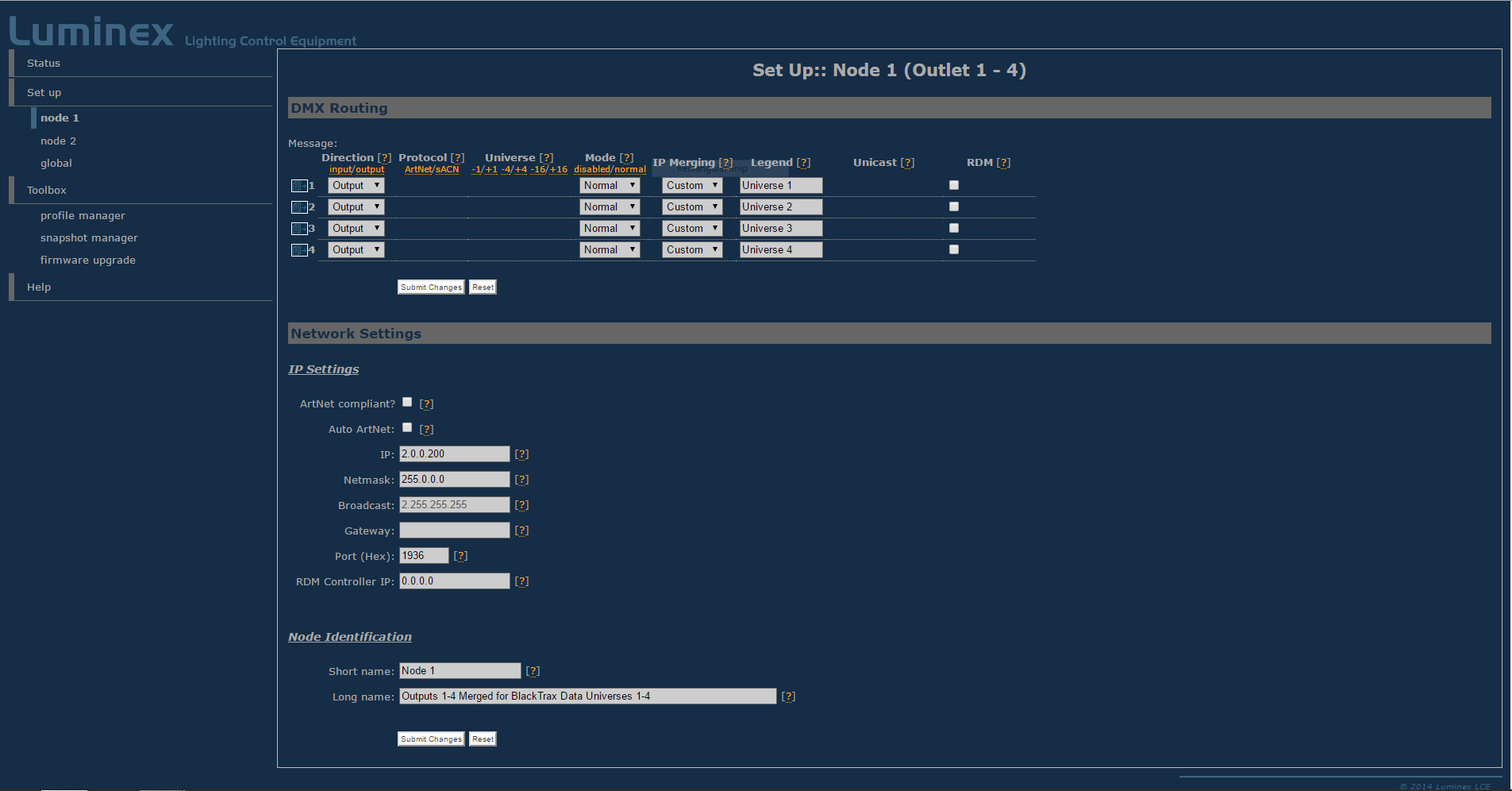Open node 2 in the sidebar
Viewport: 1512px width, 791px height.
tap(58, 141)
